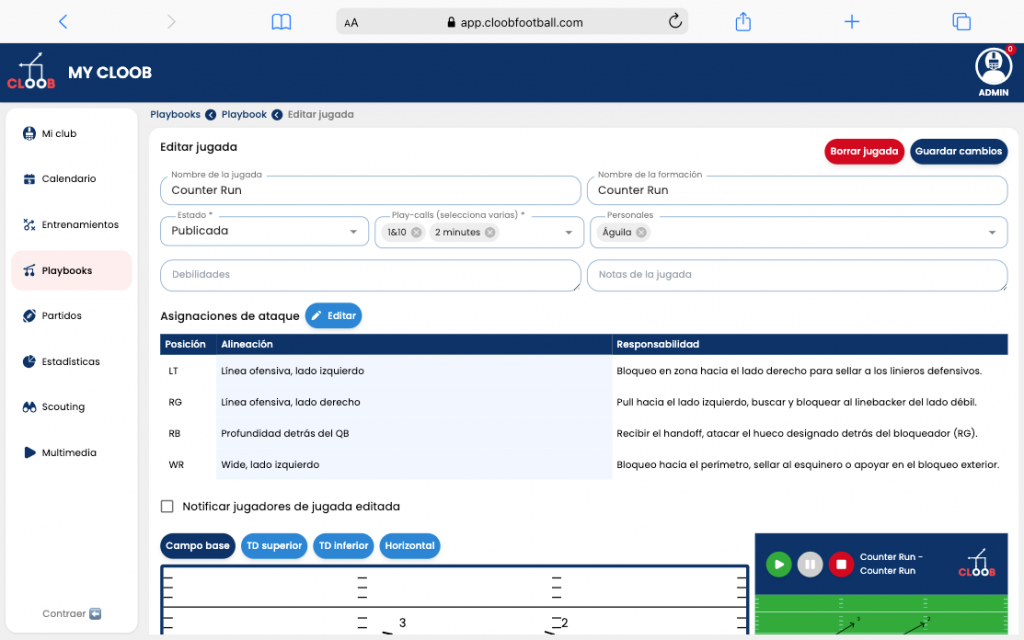Remove the Águila personnel chip

pos(641,232)
